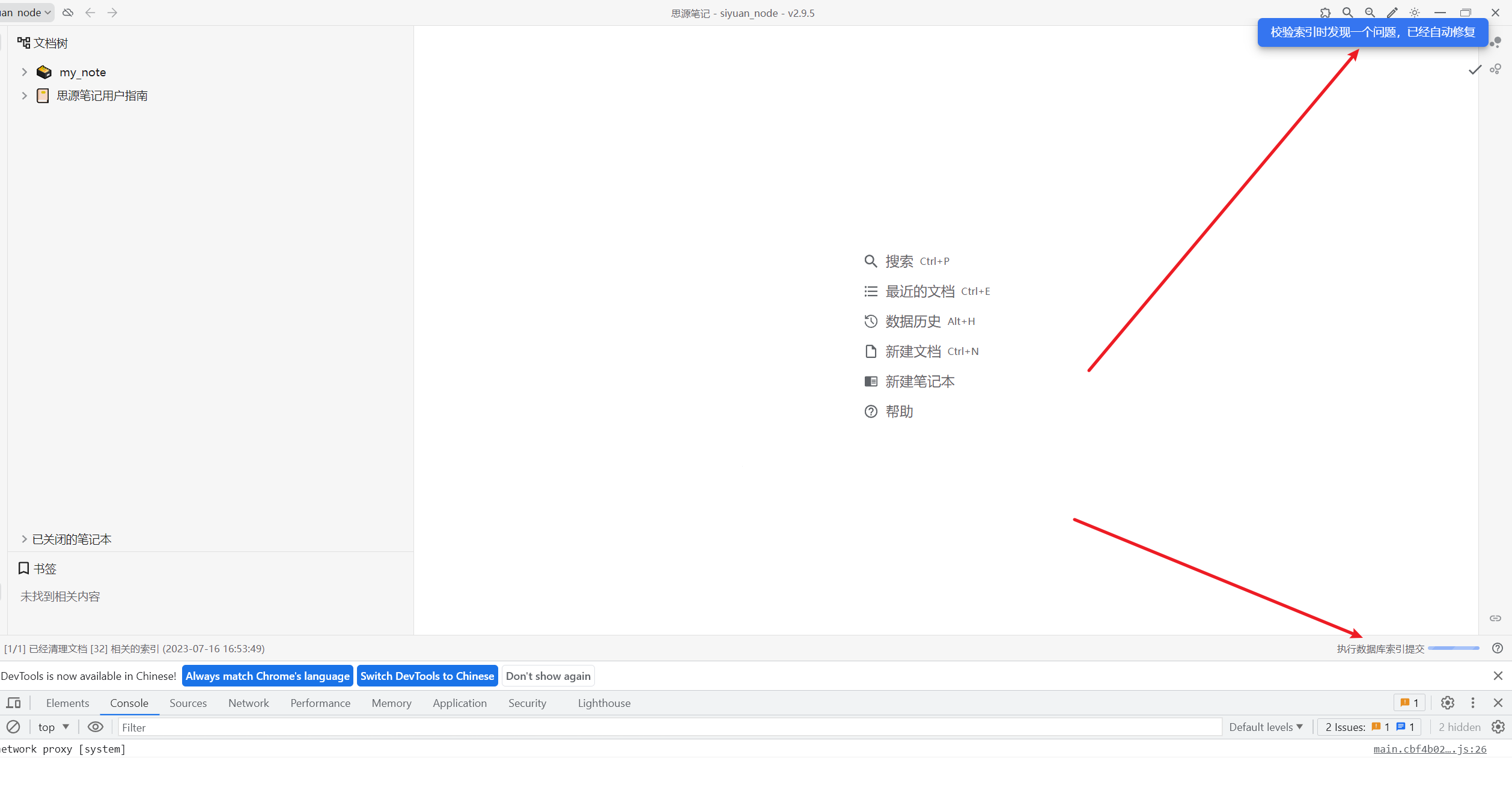Expand the 已关闭的笔记本 section
This screenshot has height=794, width=1512.
[x=24, y=539]
